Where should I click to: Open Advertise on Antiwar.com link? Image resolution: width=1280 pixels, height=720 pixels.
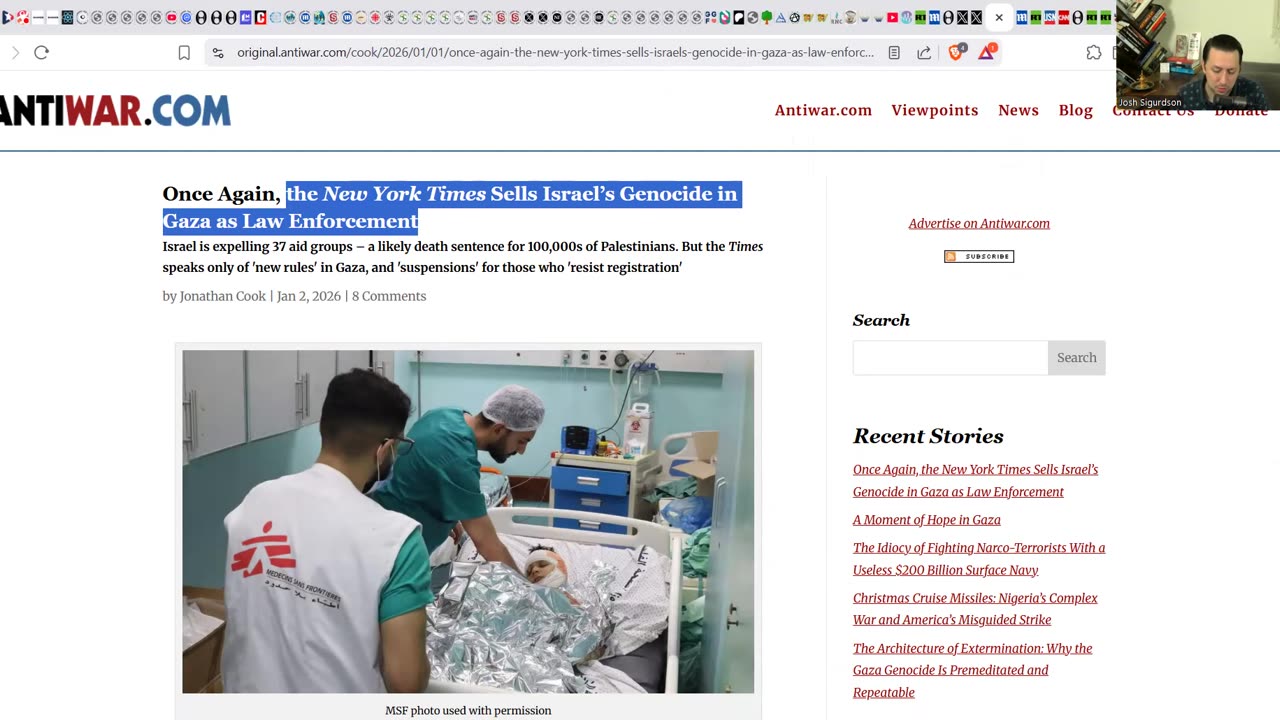[x=979, y=223]
